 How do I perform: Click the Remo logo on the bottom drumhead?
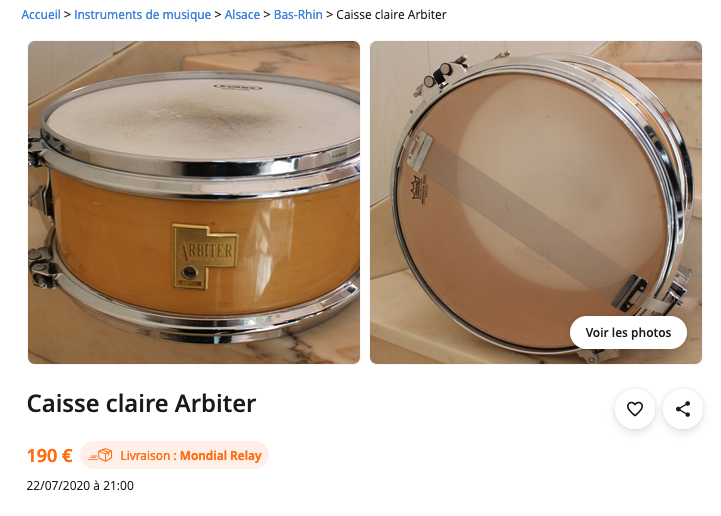coord(418,189)
